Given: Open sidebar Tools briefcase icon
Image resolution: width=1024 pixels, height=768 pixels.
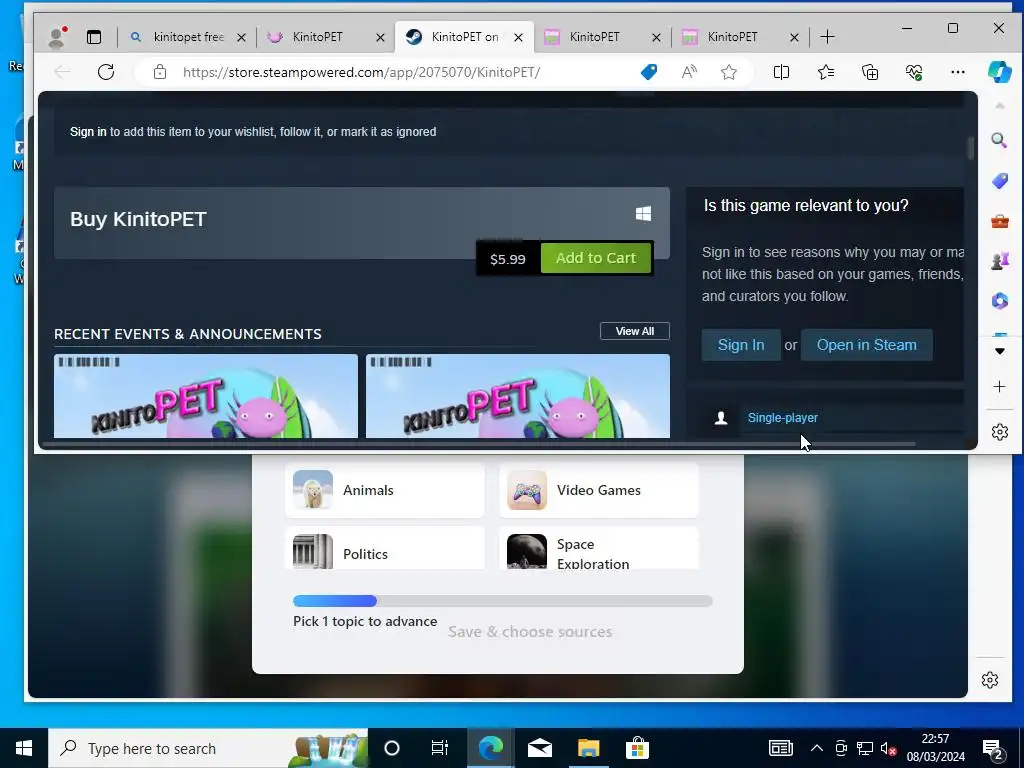Looking at the screenshot, I should click(1000, 221).
